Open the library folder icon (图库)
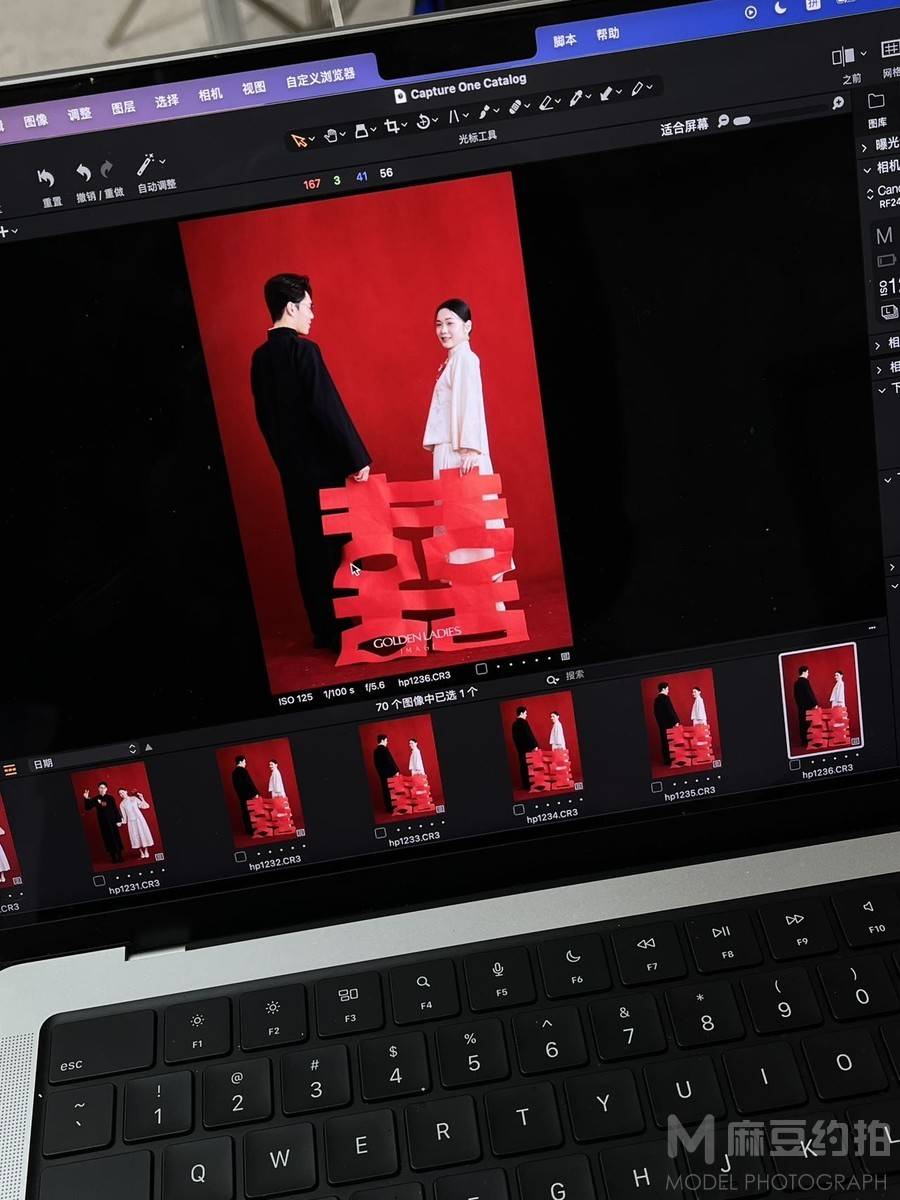The width and height of the screenshot is (900, 1200). (x=876, y=101)
